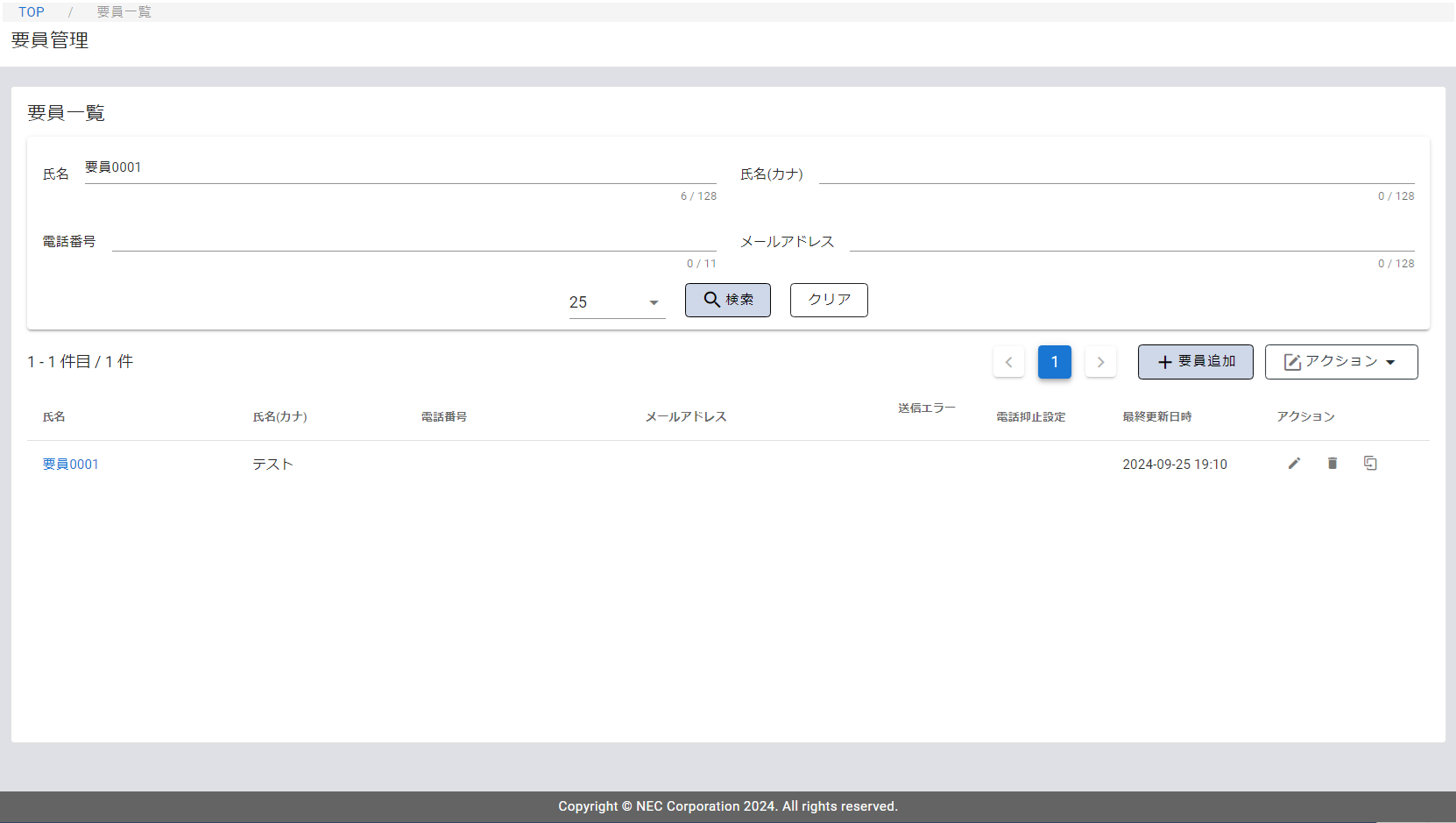Click the 要員追加 add button
Image resolution: width=1456 pixels, height=823 pixels.
1195,362
